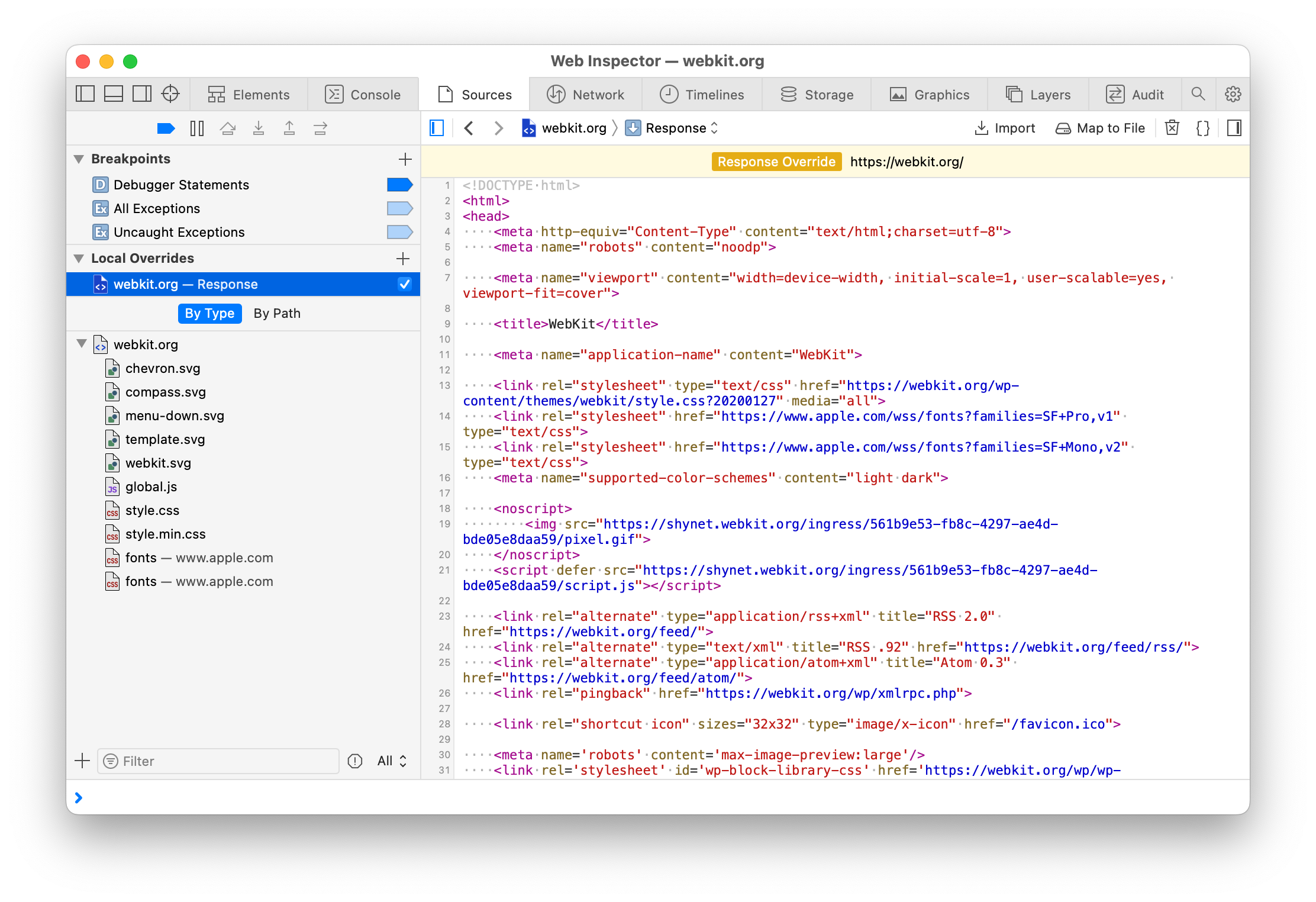The image size is (1316, 902).
Task: Click the step over debugger icon
Action: (228, 128)
